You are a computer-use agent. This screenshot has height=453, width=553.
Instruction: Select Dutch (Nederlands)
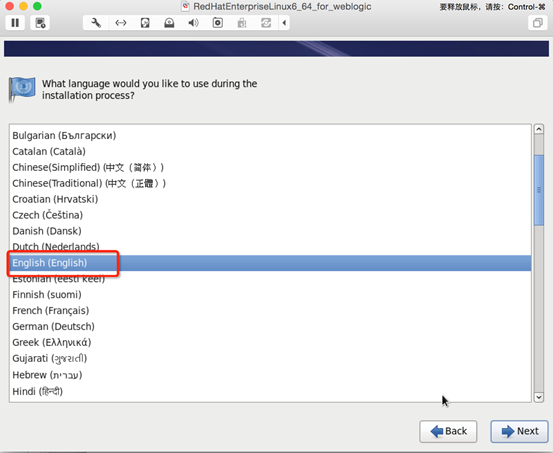(270, 247)
